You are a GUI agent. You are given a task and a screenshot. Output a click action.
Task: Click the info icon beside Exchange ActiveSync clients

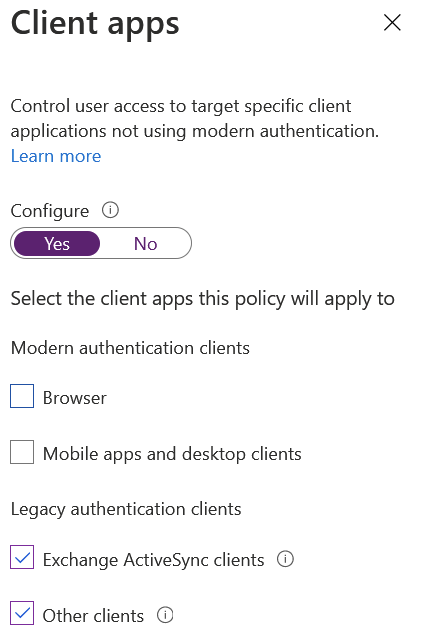[x=285, y=559]
